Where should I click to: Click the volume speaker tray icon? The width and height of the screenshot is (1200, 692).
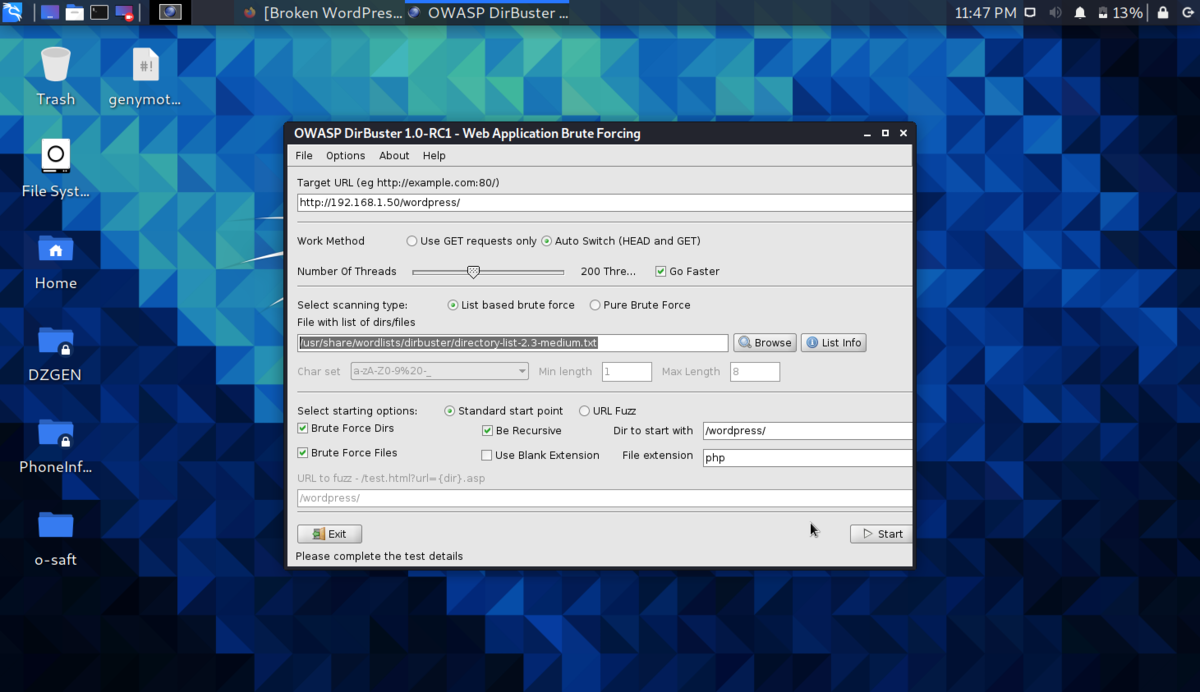coord(1056,13)
